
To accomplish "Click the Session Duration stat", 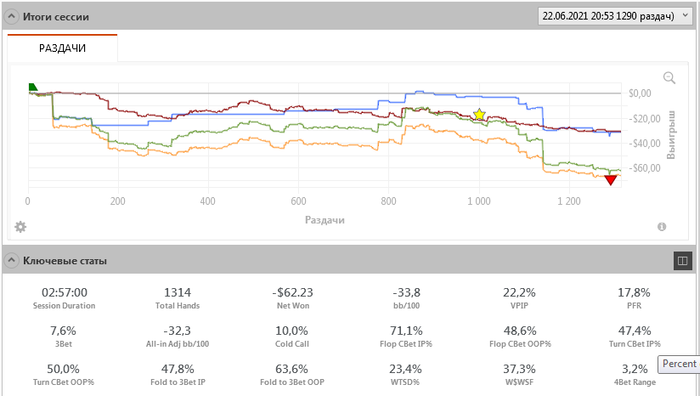I will click(64, 298).
